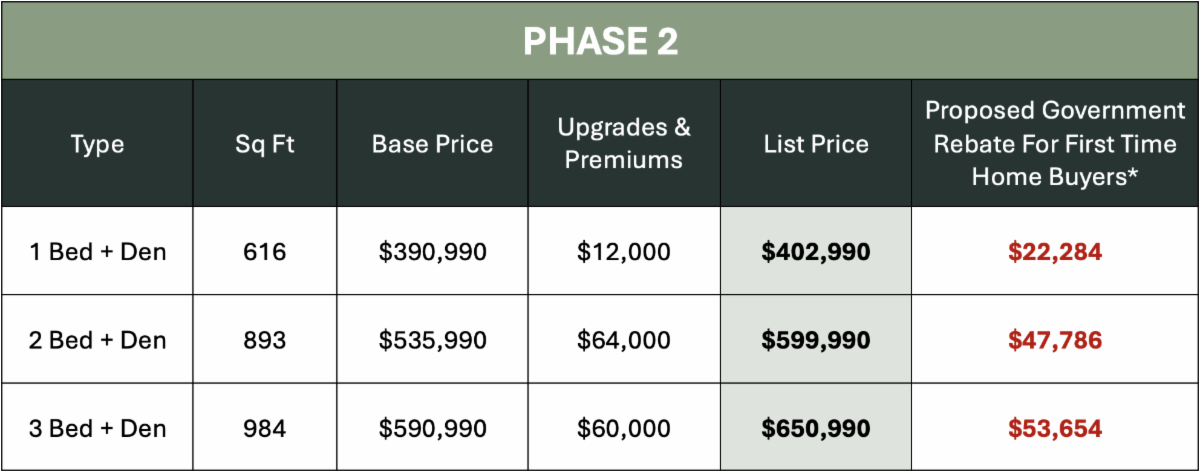Image resolution: width=1200 pixels, height=472 pixels.
Task: Click the Sq Ft column header
Action: pyautogui.click(x=264, y=144)
